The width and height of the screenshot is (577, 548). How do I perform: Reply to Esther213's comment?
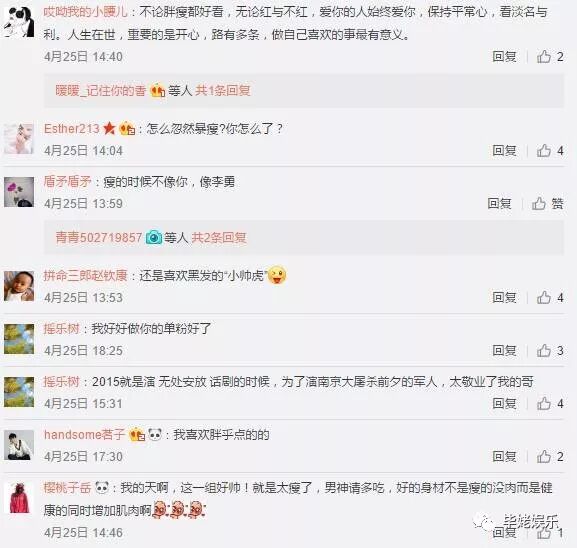(504, 151)
